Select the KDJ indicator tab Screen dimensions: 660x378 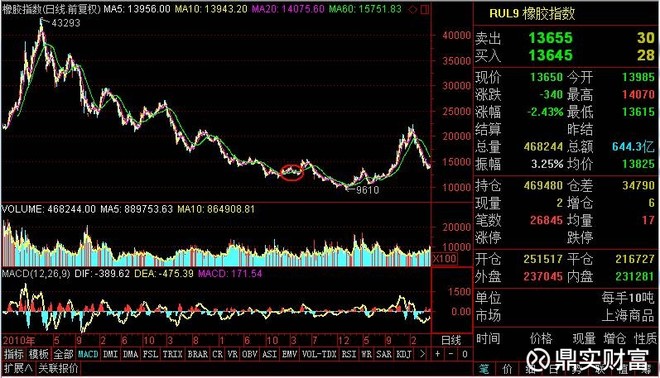click(404, 354)
